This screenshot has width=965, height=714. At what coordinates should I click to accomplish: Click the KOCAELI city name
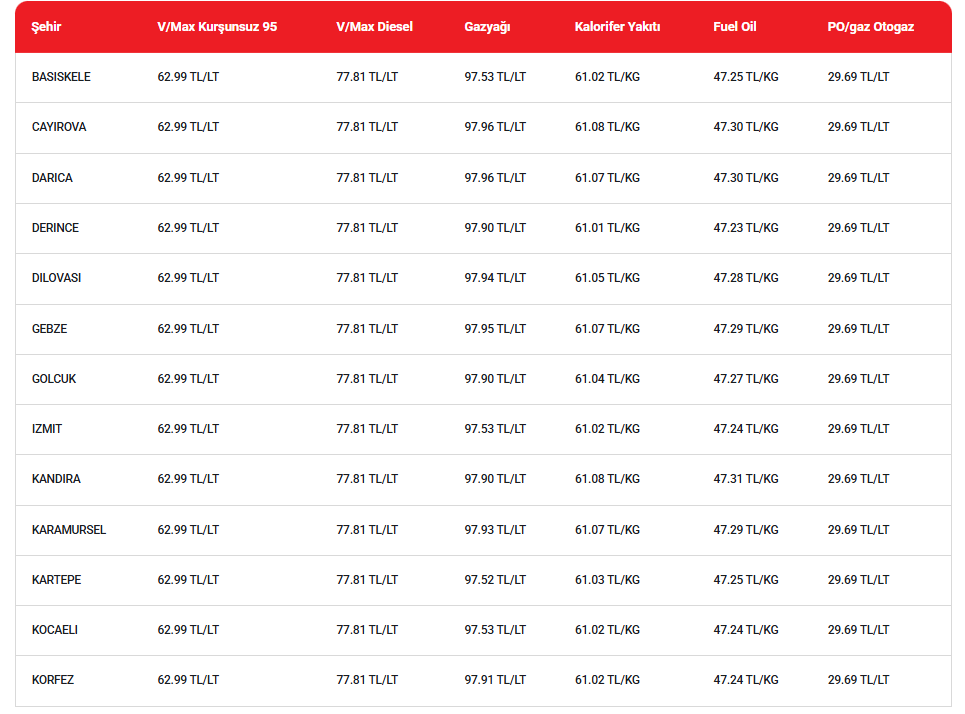click(55, 630)
